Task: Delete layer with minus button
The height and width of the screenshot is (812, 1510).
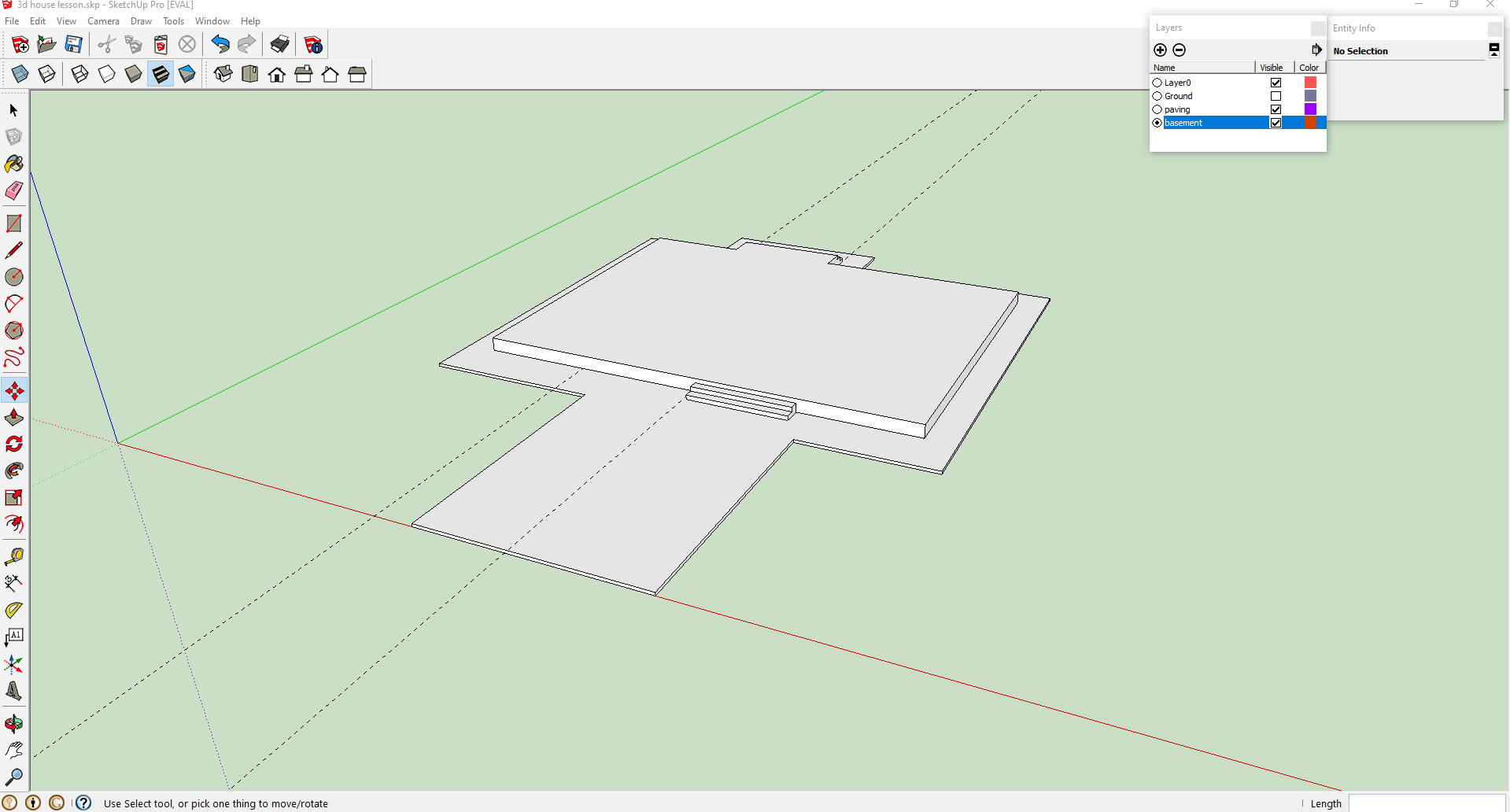Action: (1179, 50)
